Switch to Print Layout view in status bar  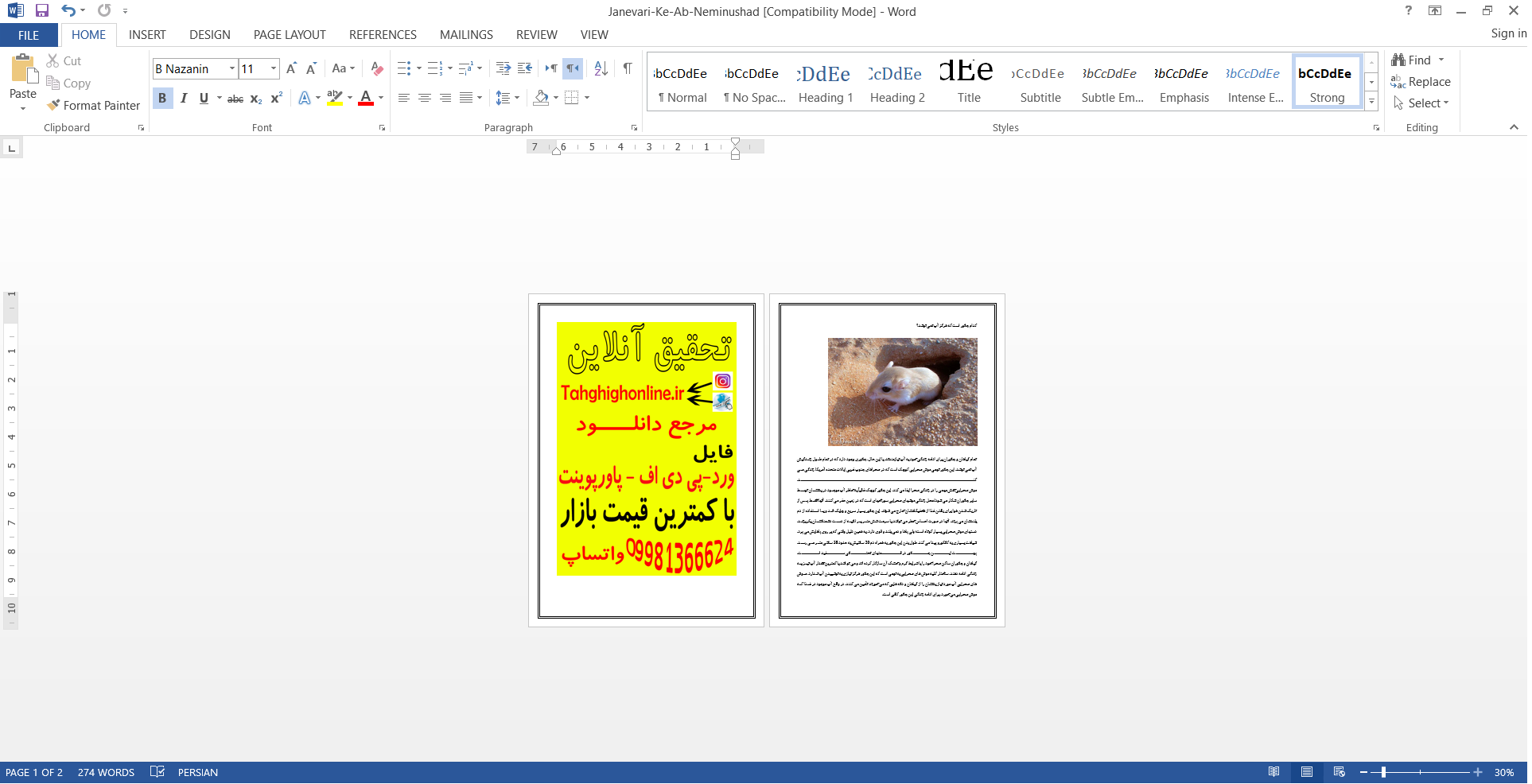pos(1306,772)
